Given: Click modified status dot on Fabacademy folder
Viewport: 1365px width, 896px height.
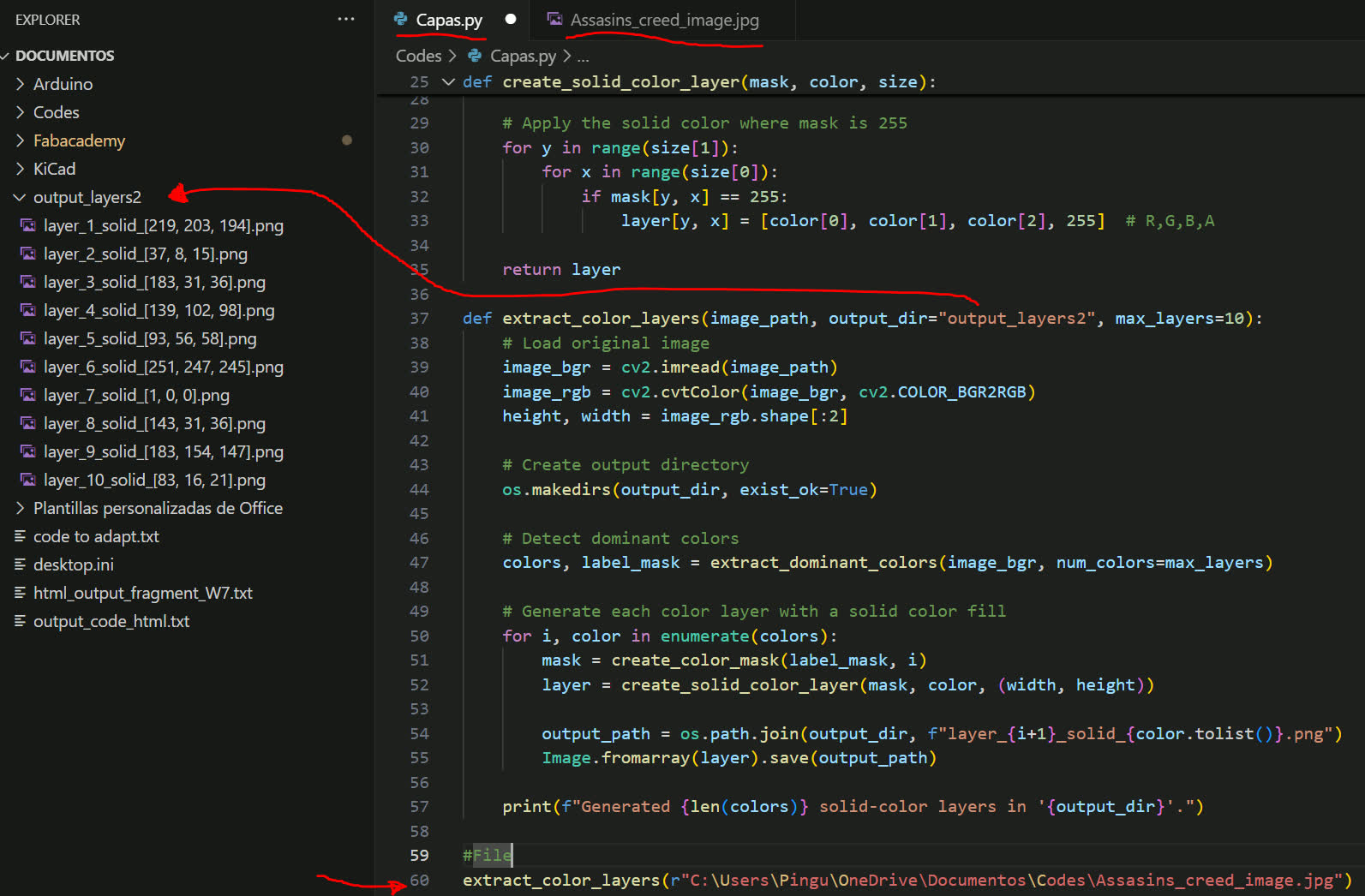Looking at the screenshot, I should (x=347, y=140).
